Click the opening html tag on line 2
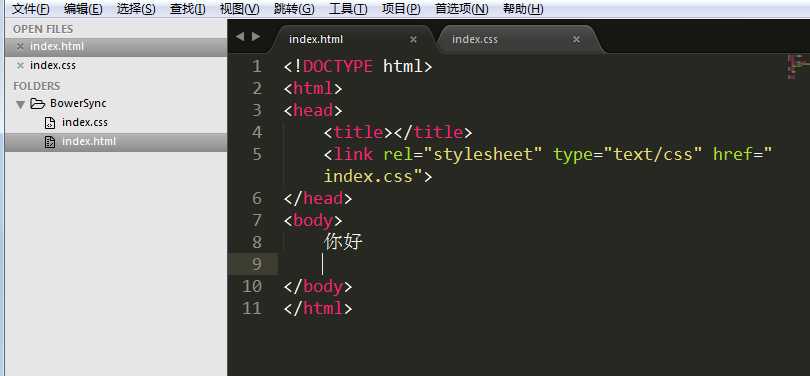Image resolution: width=810 pixels, height=376 pixels. tap(313, 89)
